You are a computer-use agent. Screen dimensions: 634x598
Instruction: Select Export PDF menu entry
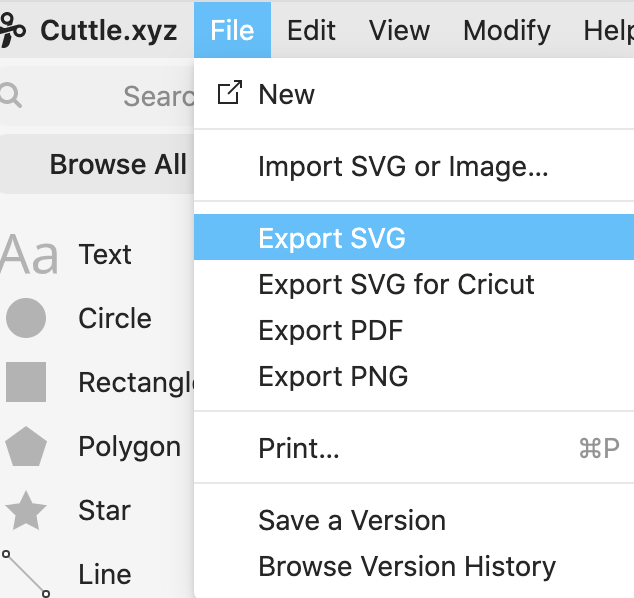[x=330, y=330]
